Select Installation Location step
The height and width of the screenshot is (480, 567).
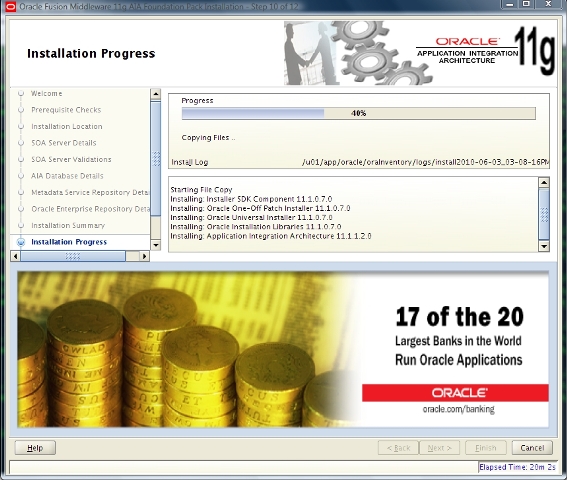pos(67,126)
